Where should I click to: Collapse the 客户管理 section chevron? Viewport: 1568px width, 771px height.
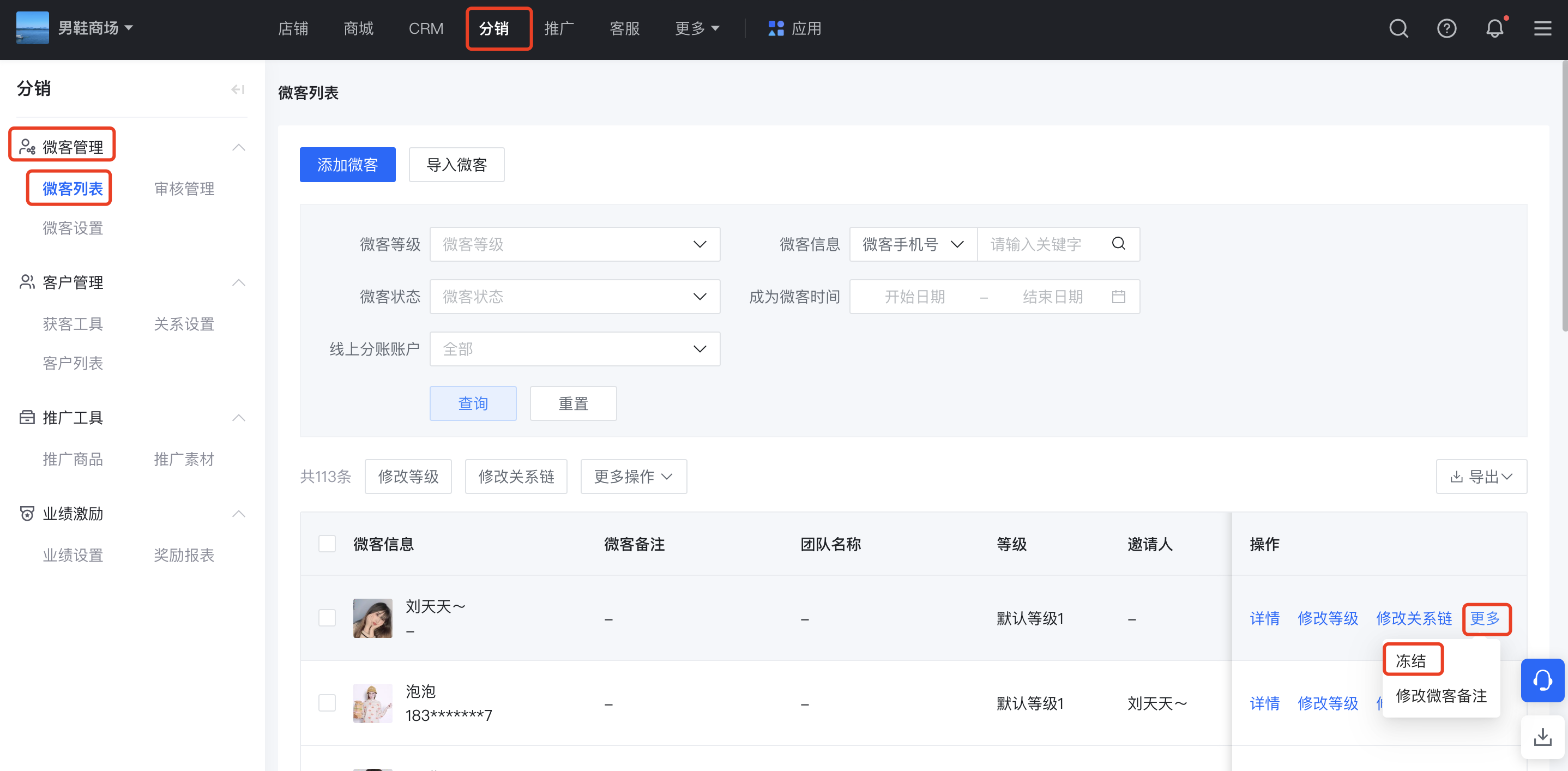pyautogui.click(x=239, y=282)
